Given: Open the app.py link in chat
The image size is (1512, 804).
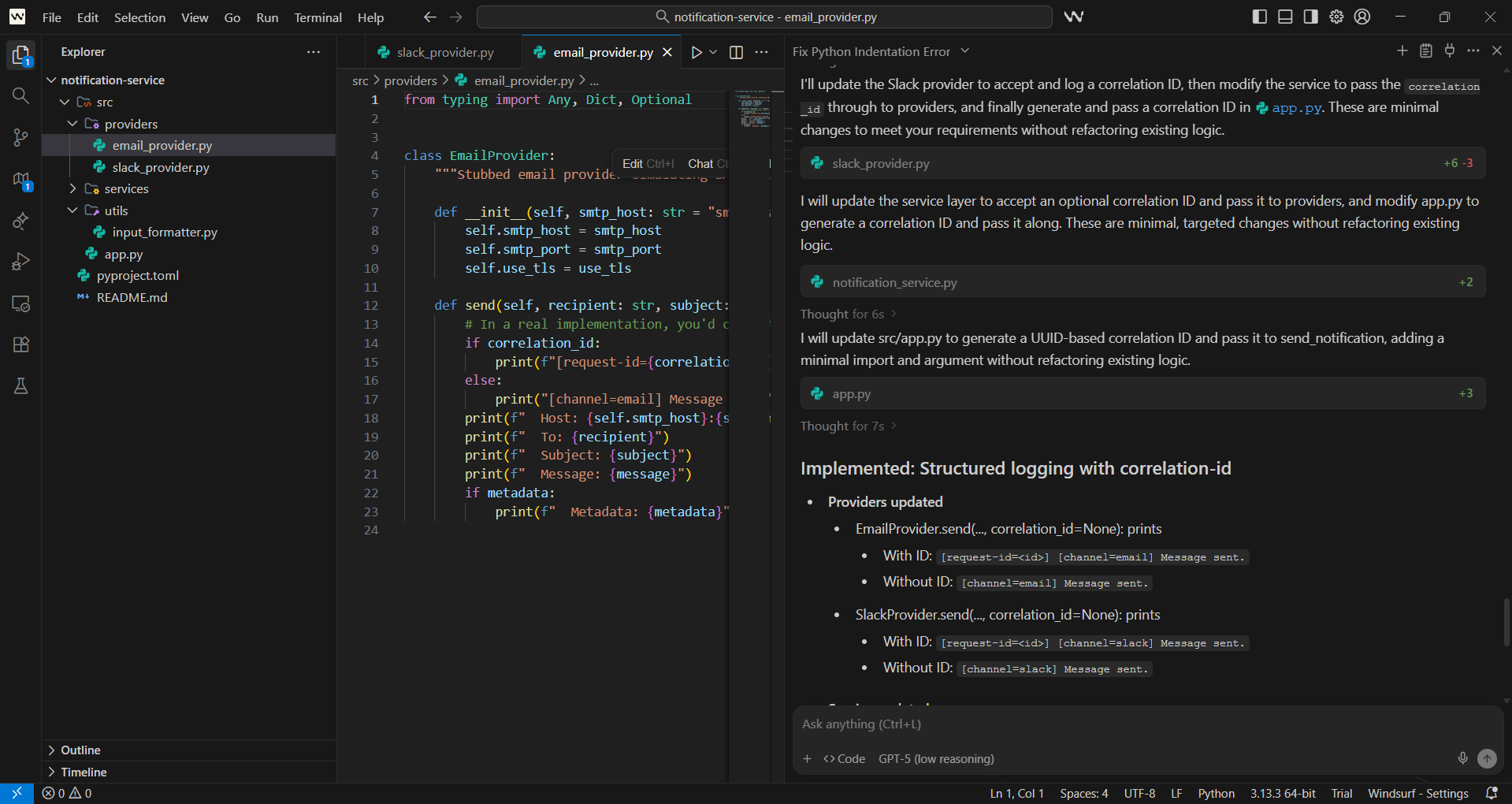Looking at the screenshot, I should (x=1296, y=108).
